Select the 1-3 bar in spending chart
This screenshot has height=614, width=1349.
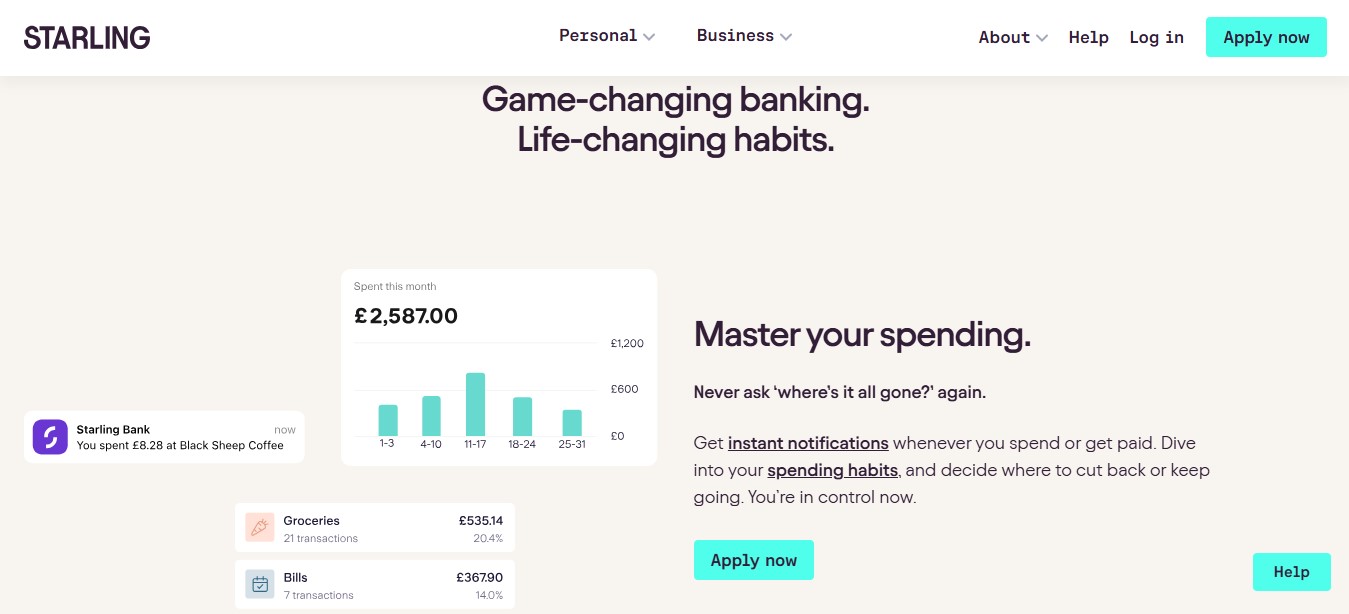click(x=388, y=420)
